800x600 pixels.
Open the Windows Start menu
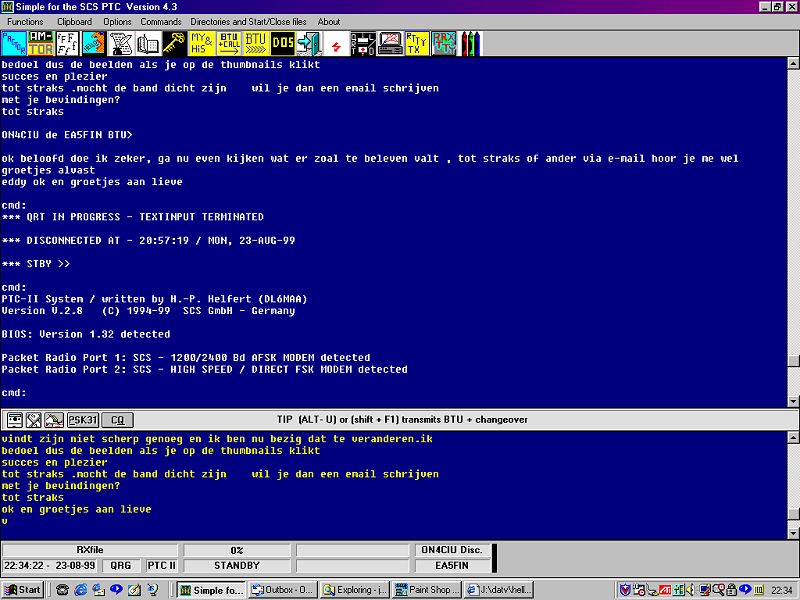23,590
